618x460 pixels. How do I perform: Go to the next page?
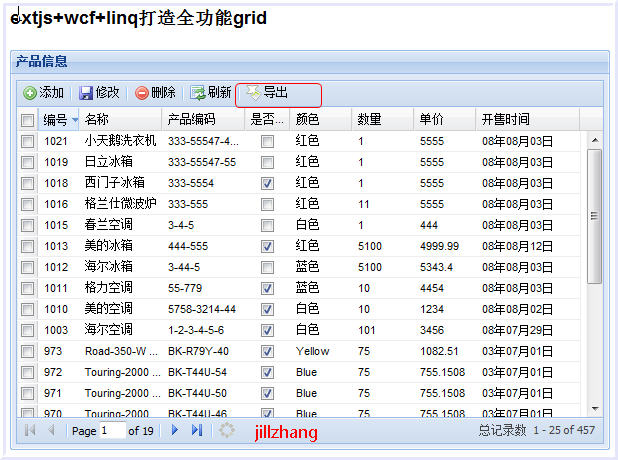pyautogui.click(x=174, y=430)
